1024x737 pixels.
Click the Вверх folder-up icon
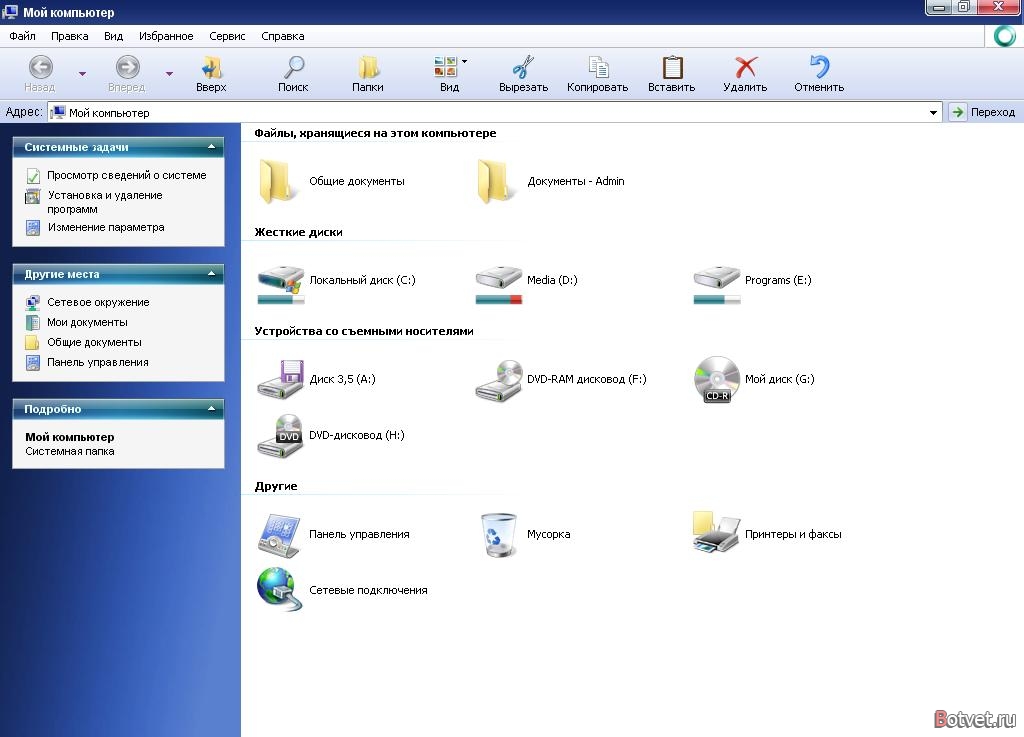[211, 67]
